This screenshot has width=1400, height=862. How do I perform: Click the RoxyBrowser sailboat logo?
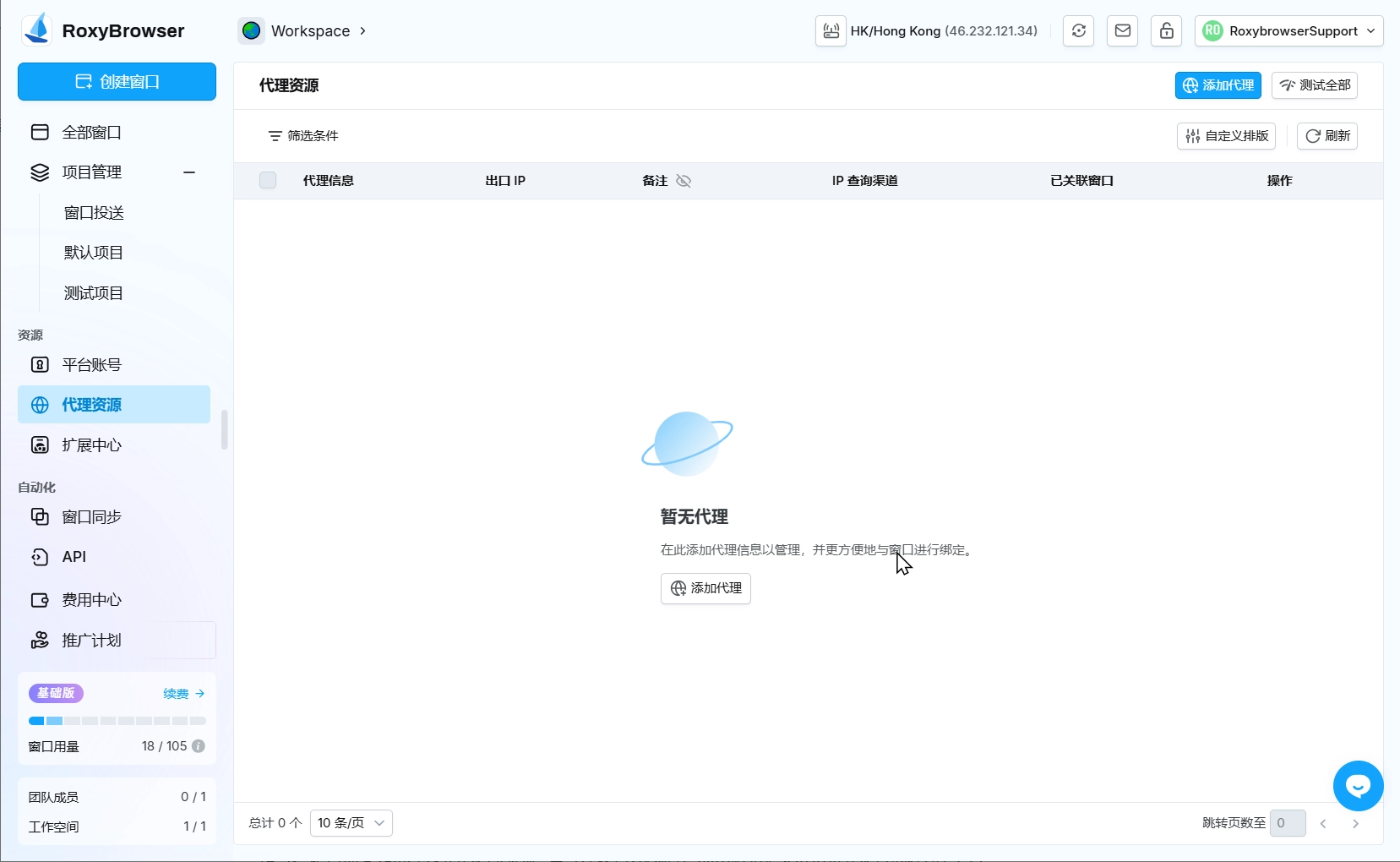[x=37, y=30]
